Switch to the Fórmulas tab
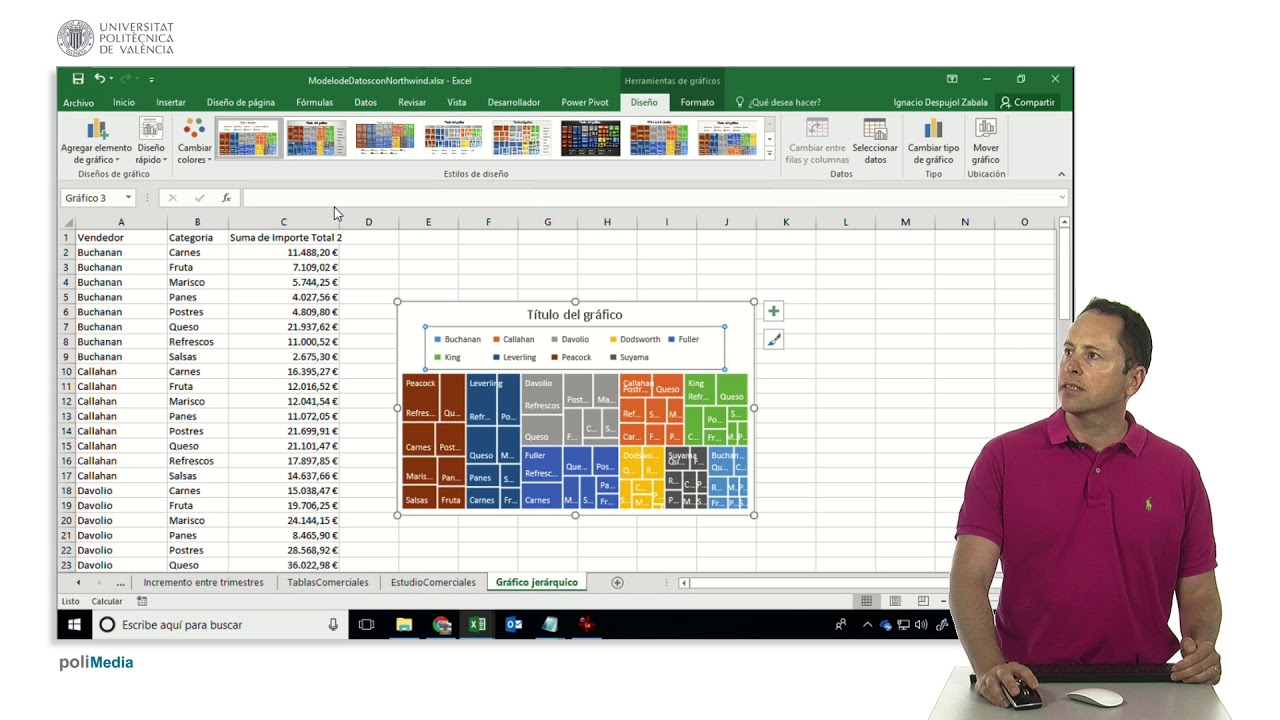 [x=314, y=102]
